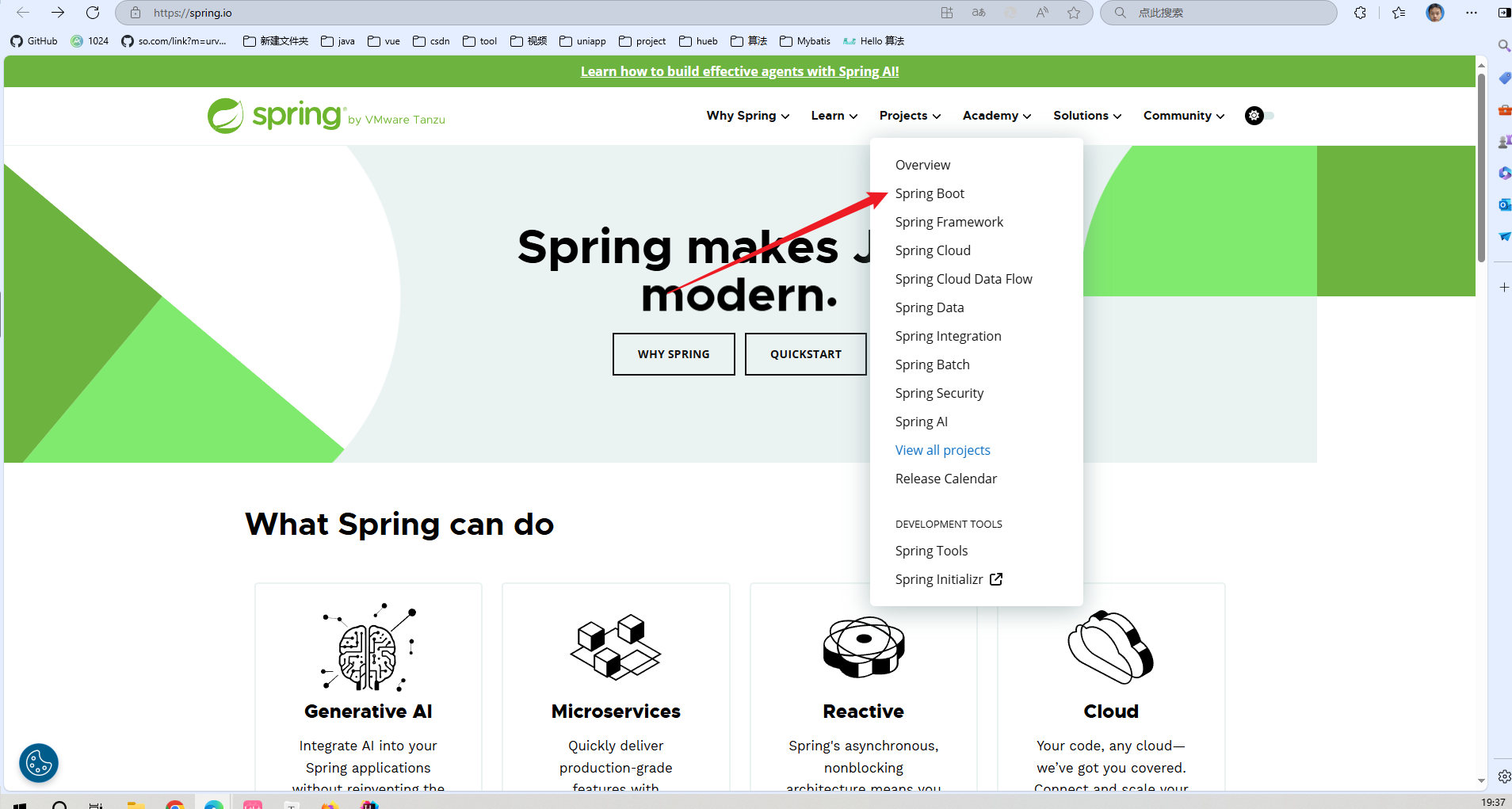This screenshot has width=1512, height=809.
Task: Choose Spring Security entry
Action: [x=939, y=393]
